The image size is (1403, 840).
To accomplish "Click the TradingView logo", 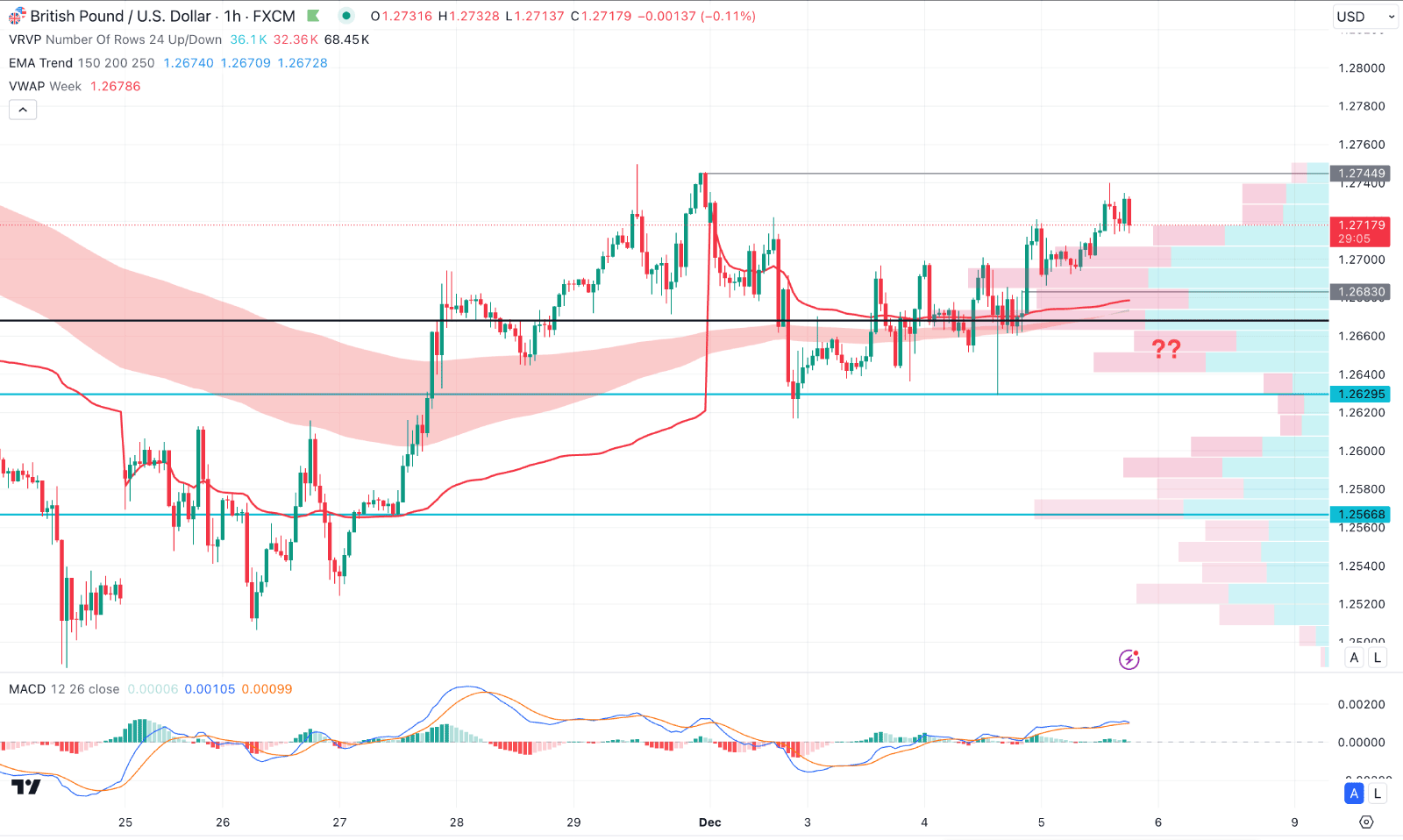I will pos(26,787).
